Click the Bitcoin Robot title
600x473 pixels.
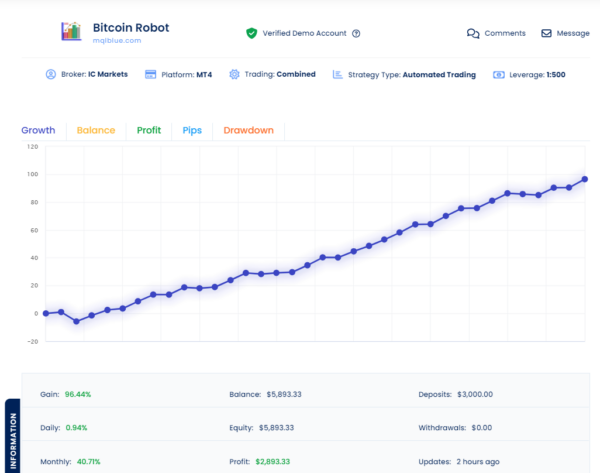tap(131, 28)
